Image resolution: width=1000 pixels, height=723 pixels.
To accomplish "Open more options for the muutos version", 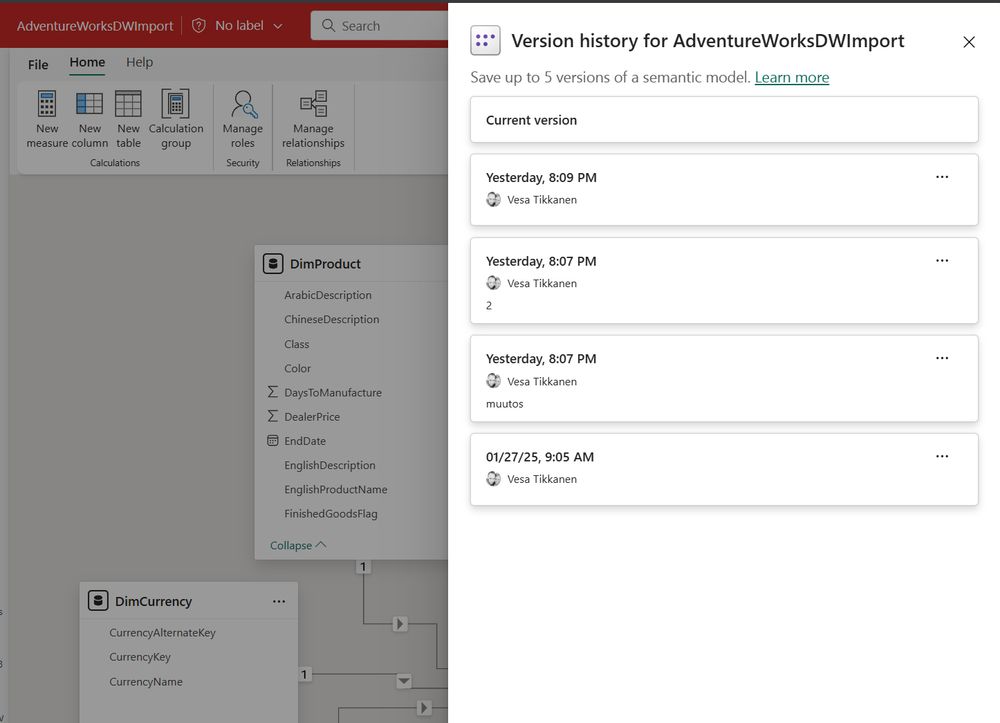I will 942,358.
